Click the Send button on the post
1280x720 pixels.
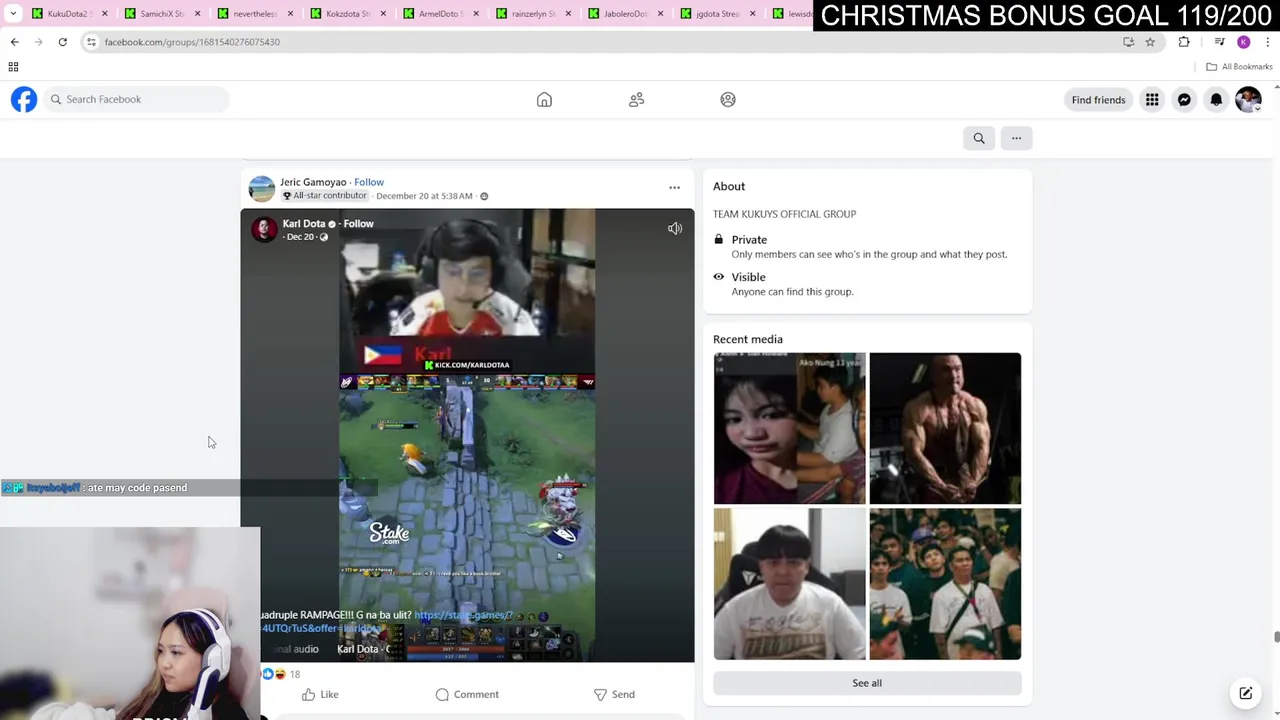pyautogui.click(x=614, y=694)
